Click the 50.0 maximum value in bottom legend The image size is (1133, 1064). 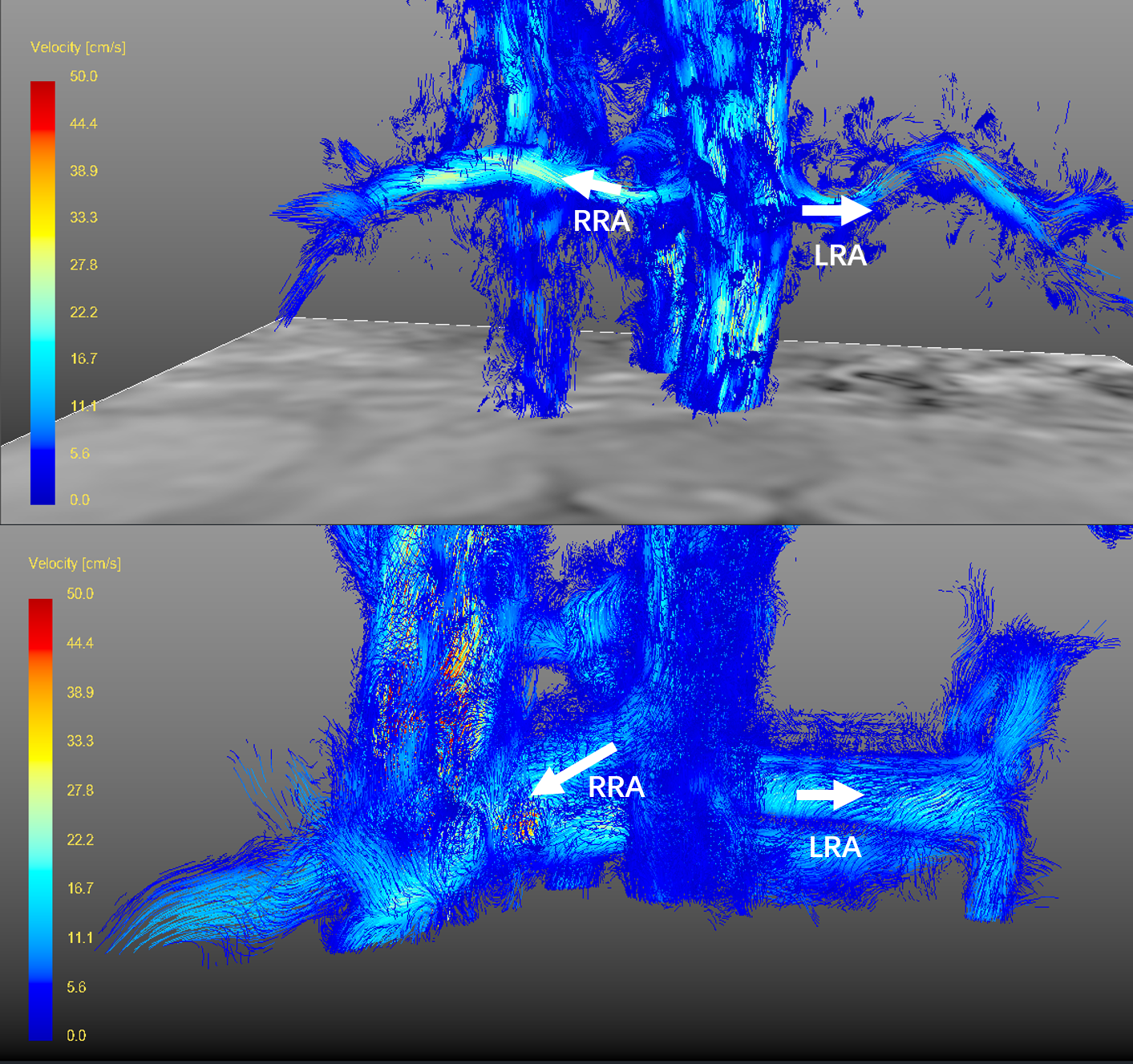point(80,594)
